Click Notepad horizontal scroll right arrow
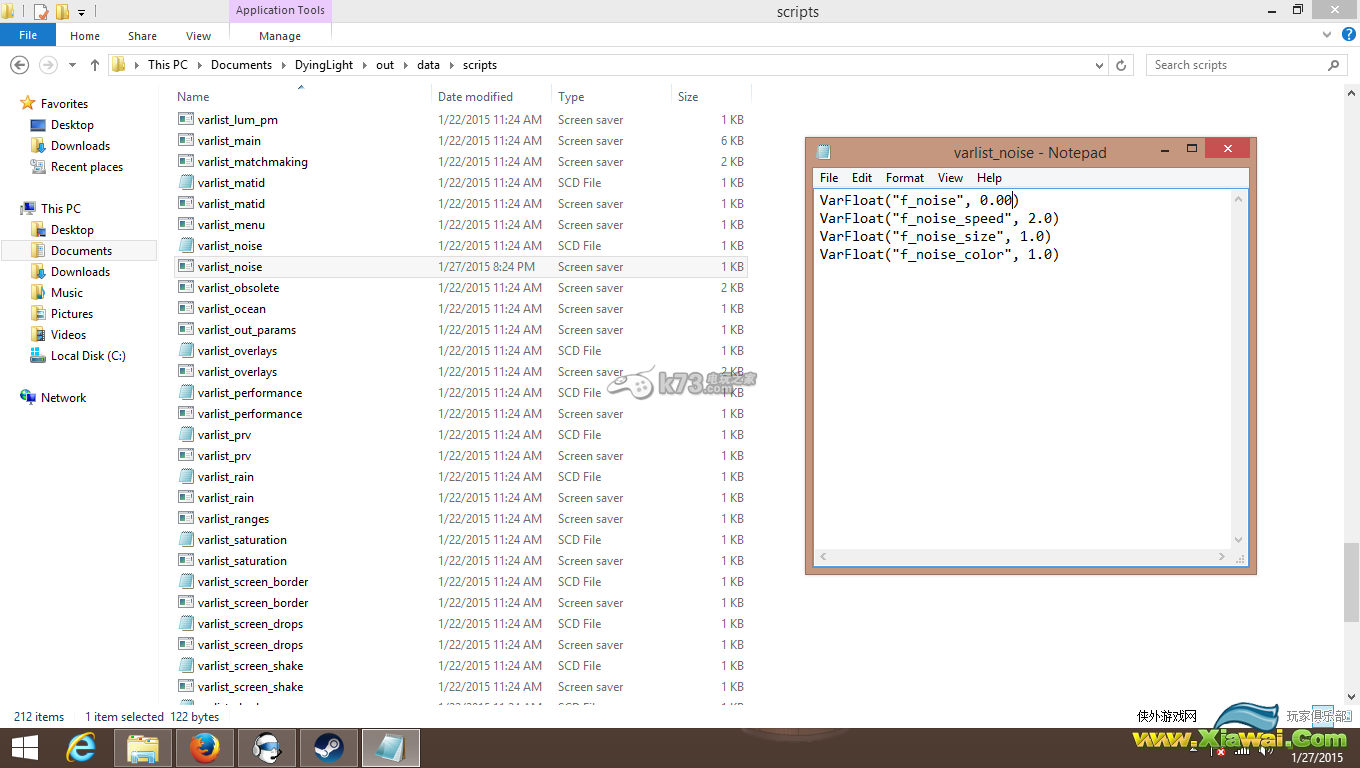 pos(1222,557)
